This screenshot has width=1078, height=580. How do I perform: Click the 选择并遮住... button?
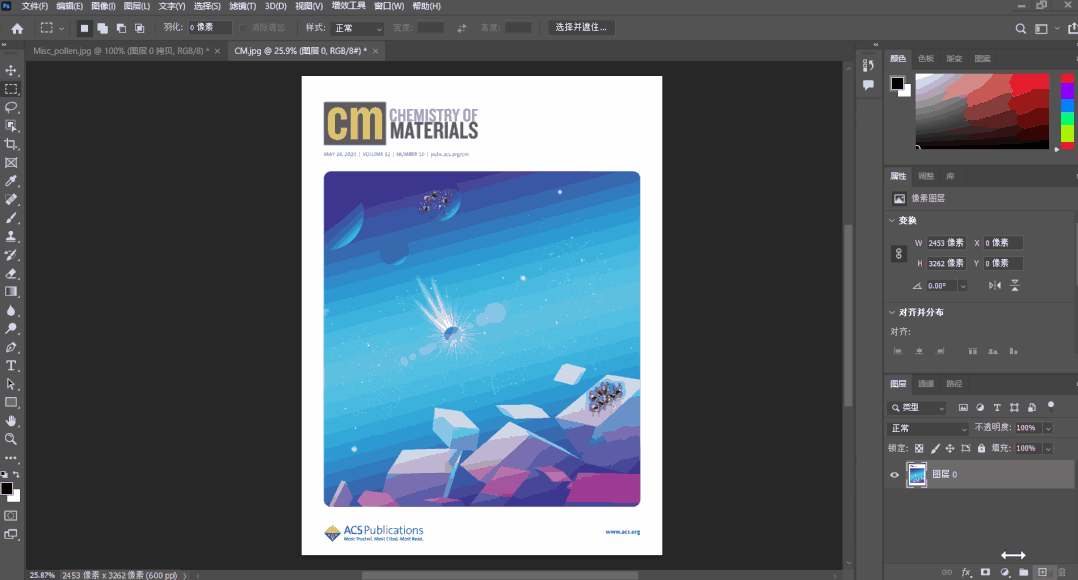click(x=581, y=27)
